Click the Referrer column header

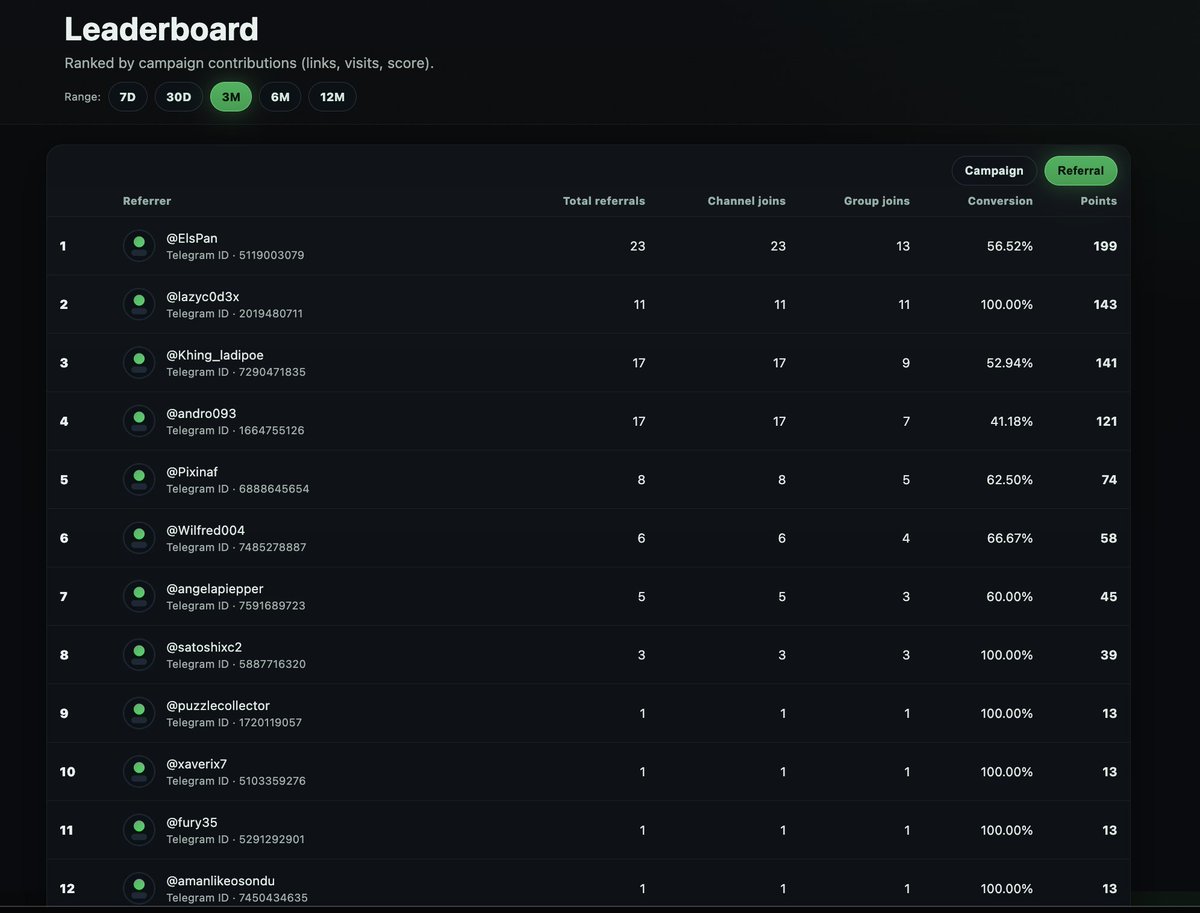147,201
